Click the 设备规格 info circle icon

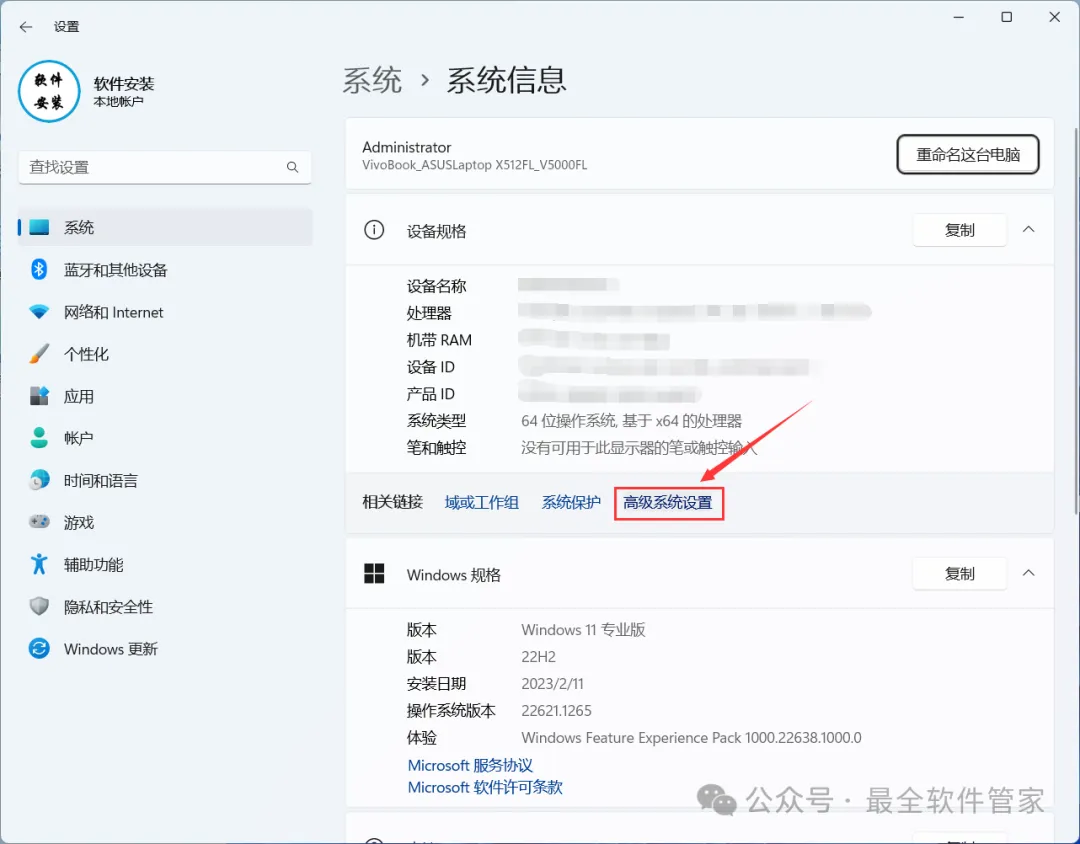point(374,230)
